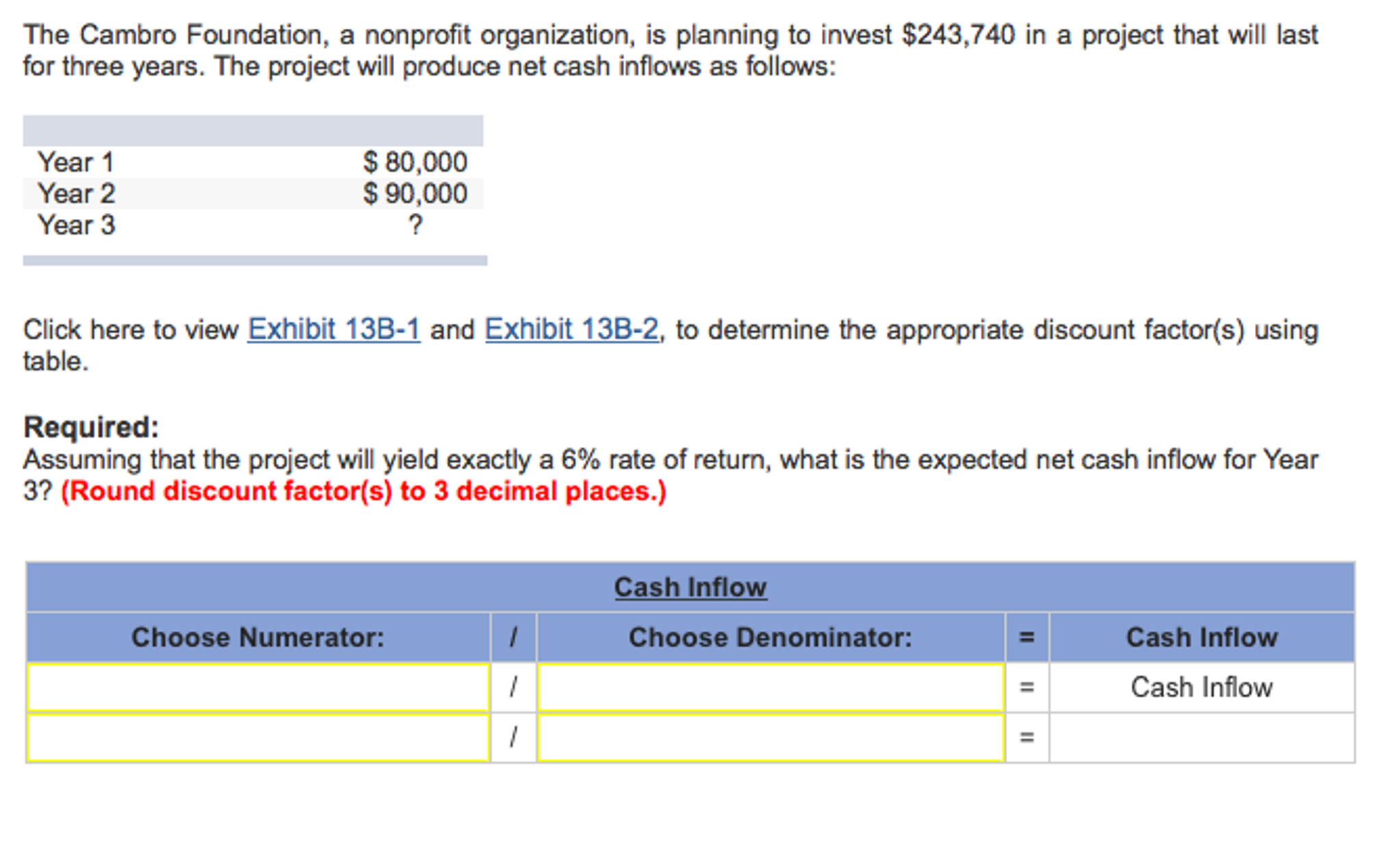Click the first row Cash Inflow result cell
This screenshot has height=858, width=1400.
[x=1202, y=687]
